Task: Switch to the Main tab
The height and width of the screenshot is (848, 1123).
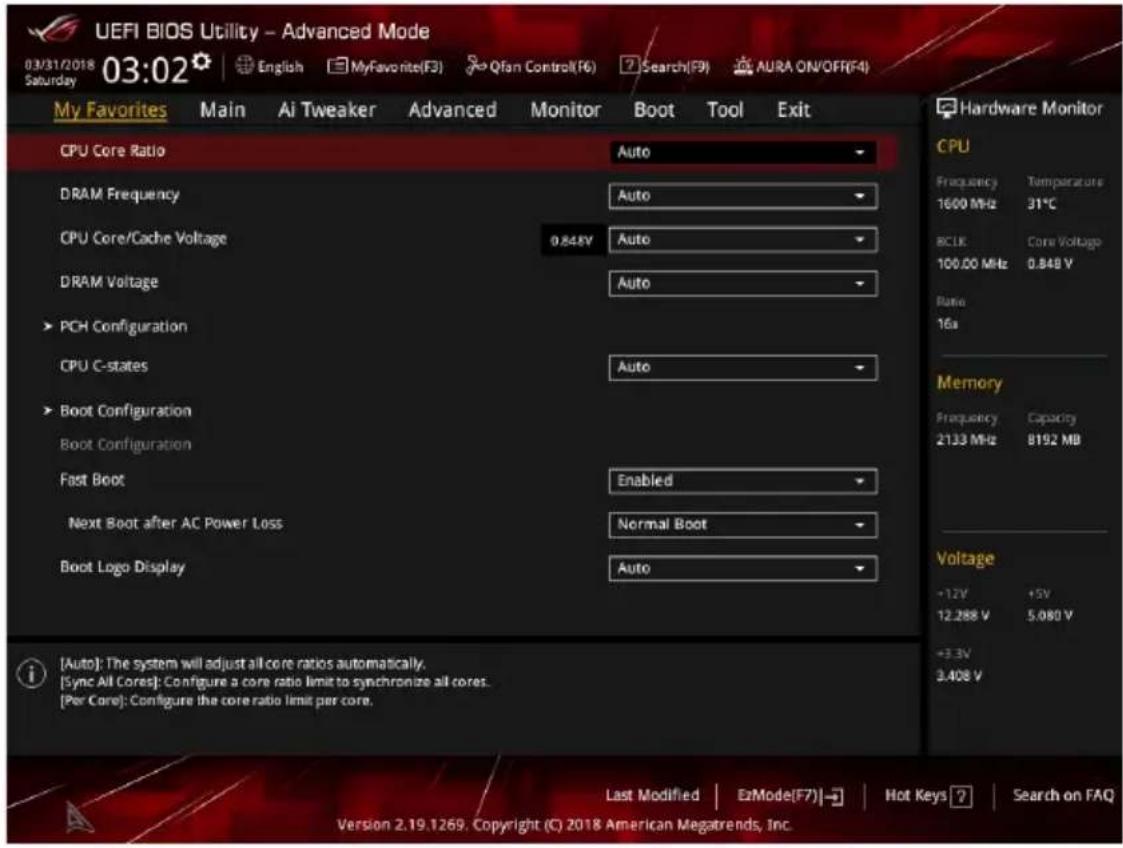Action: pyautogui.click(x=223, y=110)
